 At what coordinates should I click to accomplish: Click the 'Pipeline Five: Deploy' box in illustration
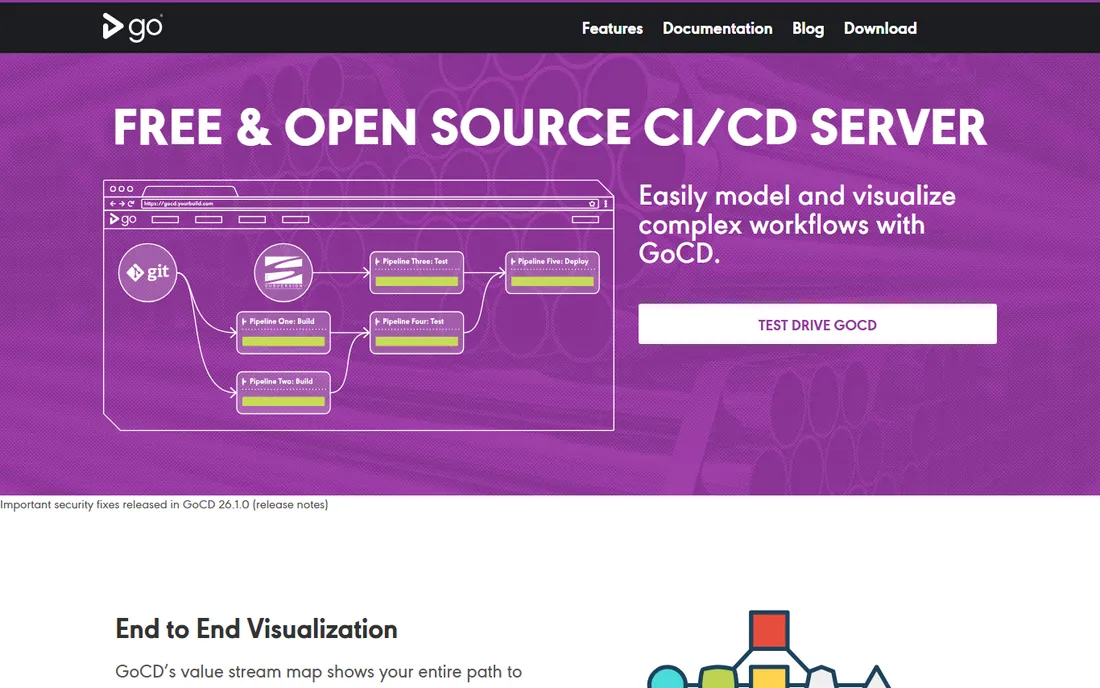552,272
